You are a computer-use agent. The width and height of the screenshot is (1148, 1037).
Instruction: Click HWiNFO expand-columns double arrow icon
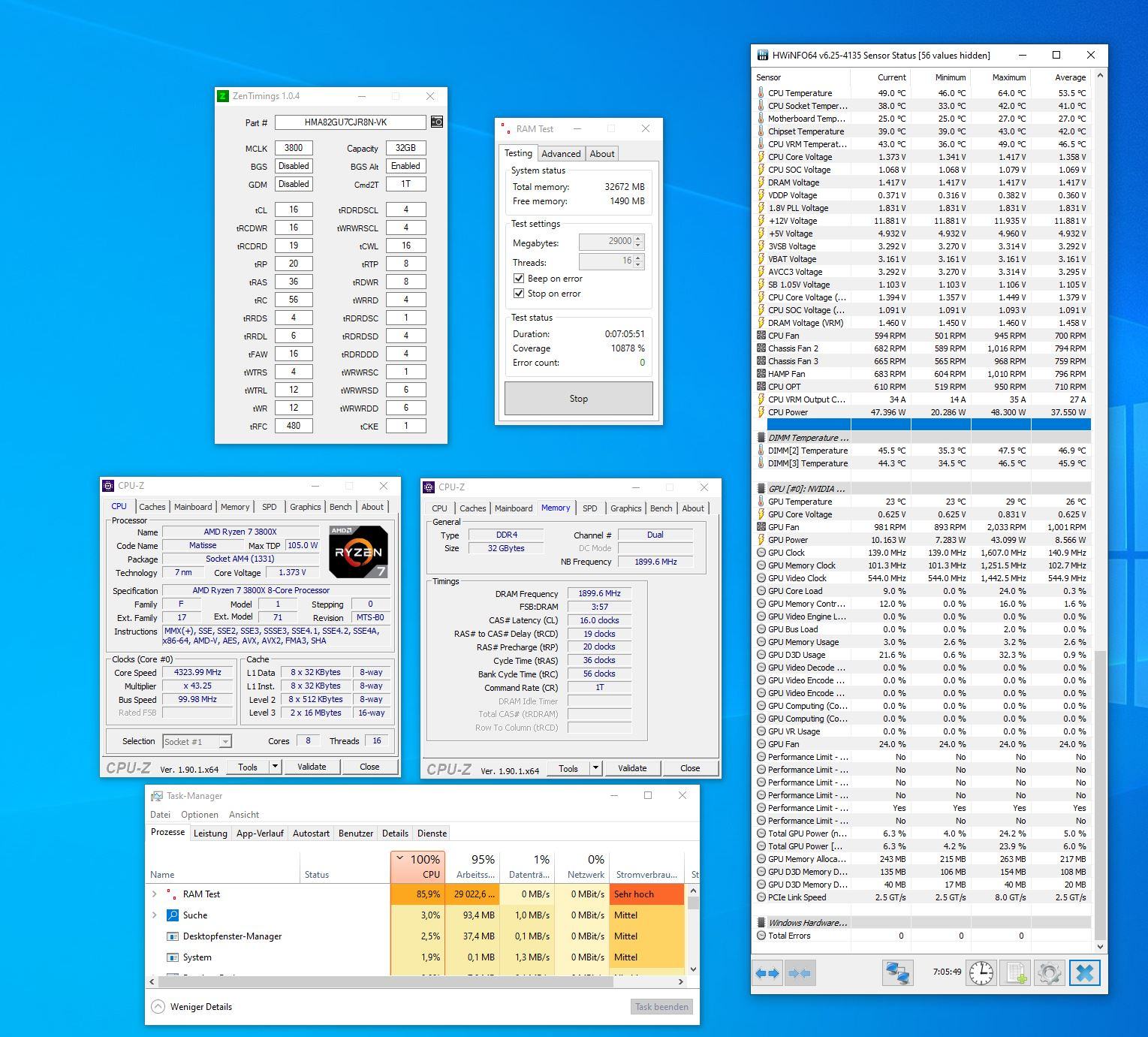(x=767, y=973)
